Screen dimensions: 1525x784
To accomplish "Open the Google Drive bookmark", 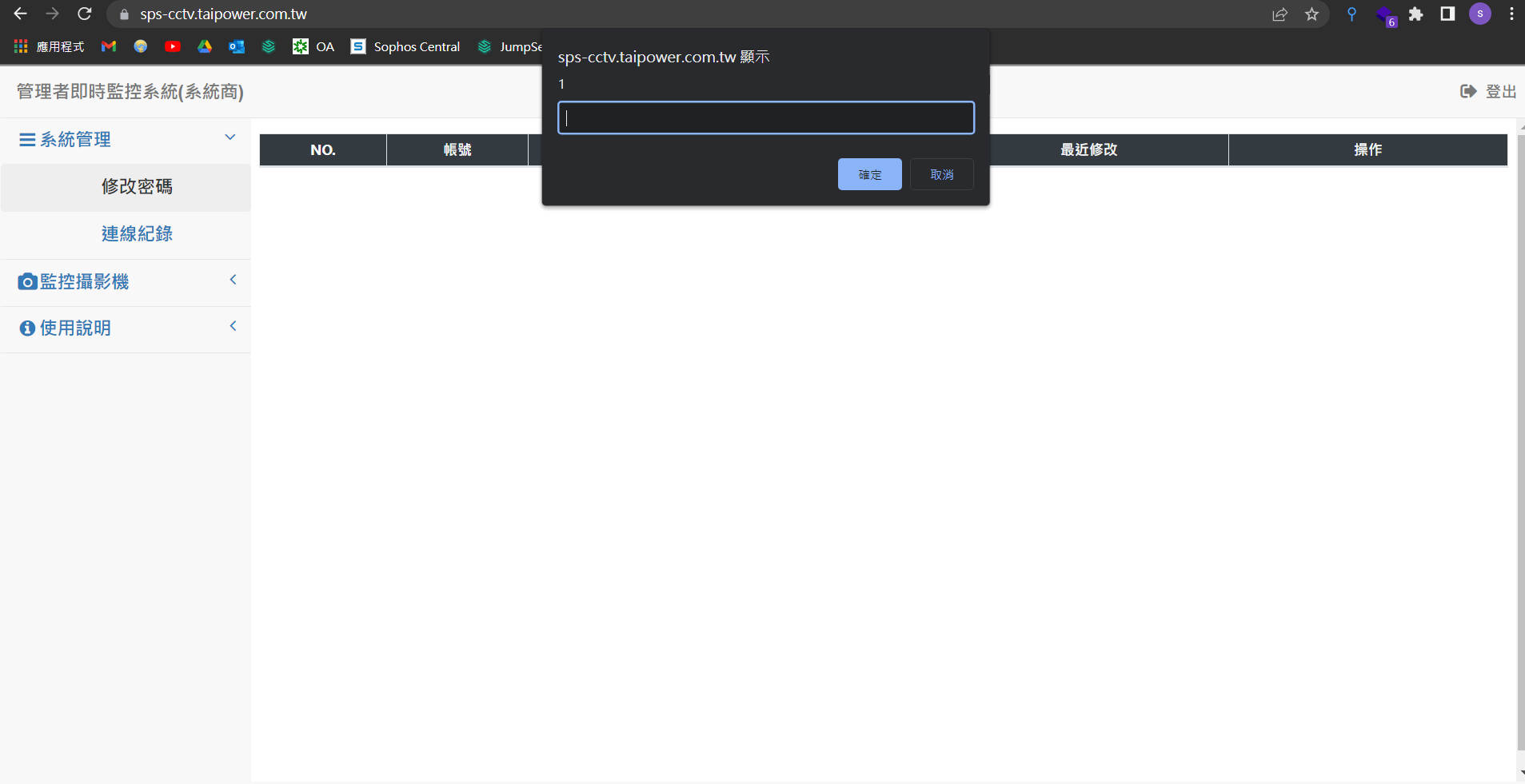I will point(205,46).
